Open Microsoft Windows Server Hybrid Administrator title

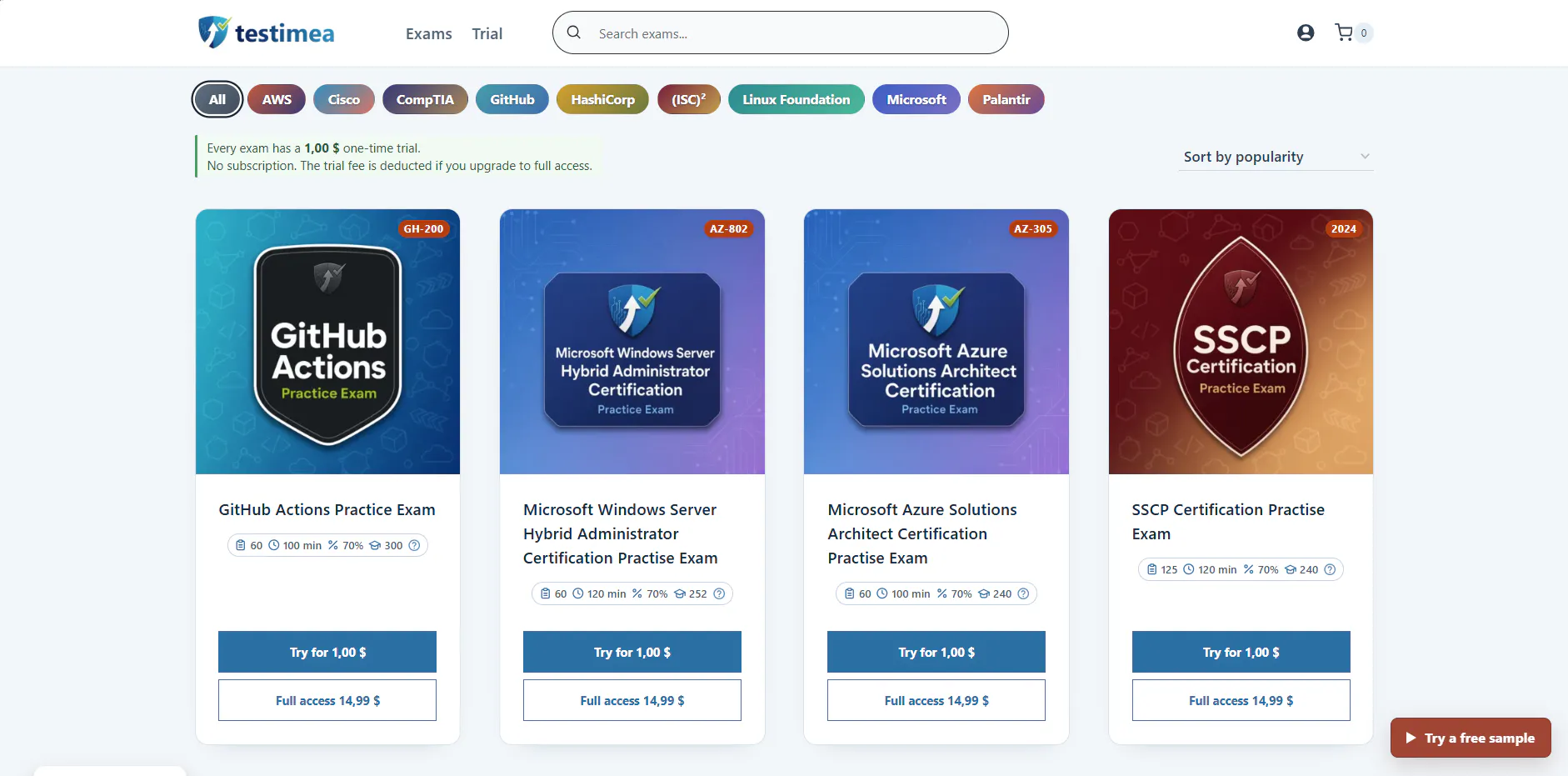coord(621,533)
